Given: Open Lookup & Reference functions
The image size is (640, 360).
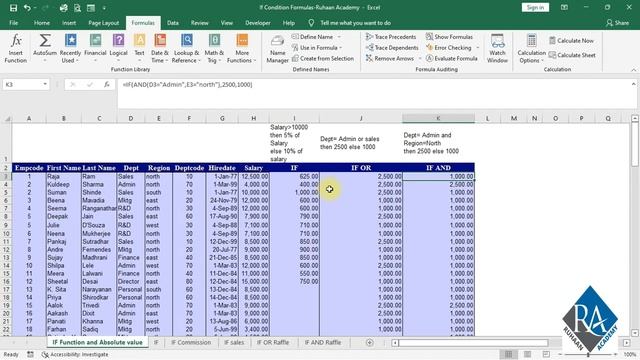Looking at the screenshot, I should pyautogui.click(x=186, y=49).
